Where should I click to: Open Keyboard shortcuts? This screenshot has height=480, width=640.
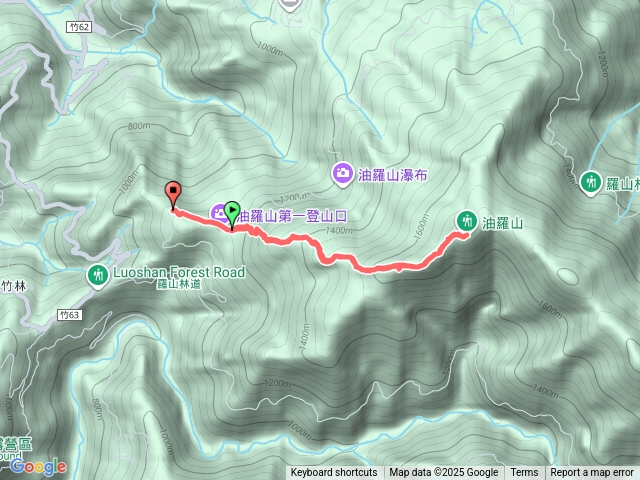click(334, 472)
